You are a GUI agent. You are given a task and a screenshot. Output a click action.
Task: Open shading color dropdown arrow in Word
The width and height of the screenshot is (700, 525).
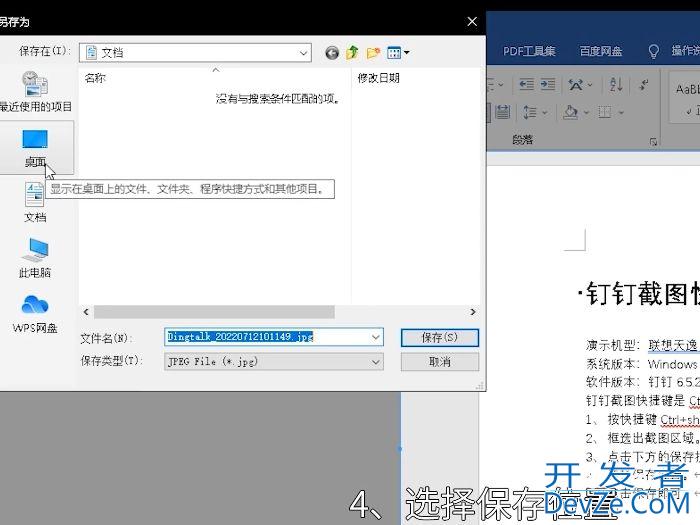tap(586, 112)
